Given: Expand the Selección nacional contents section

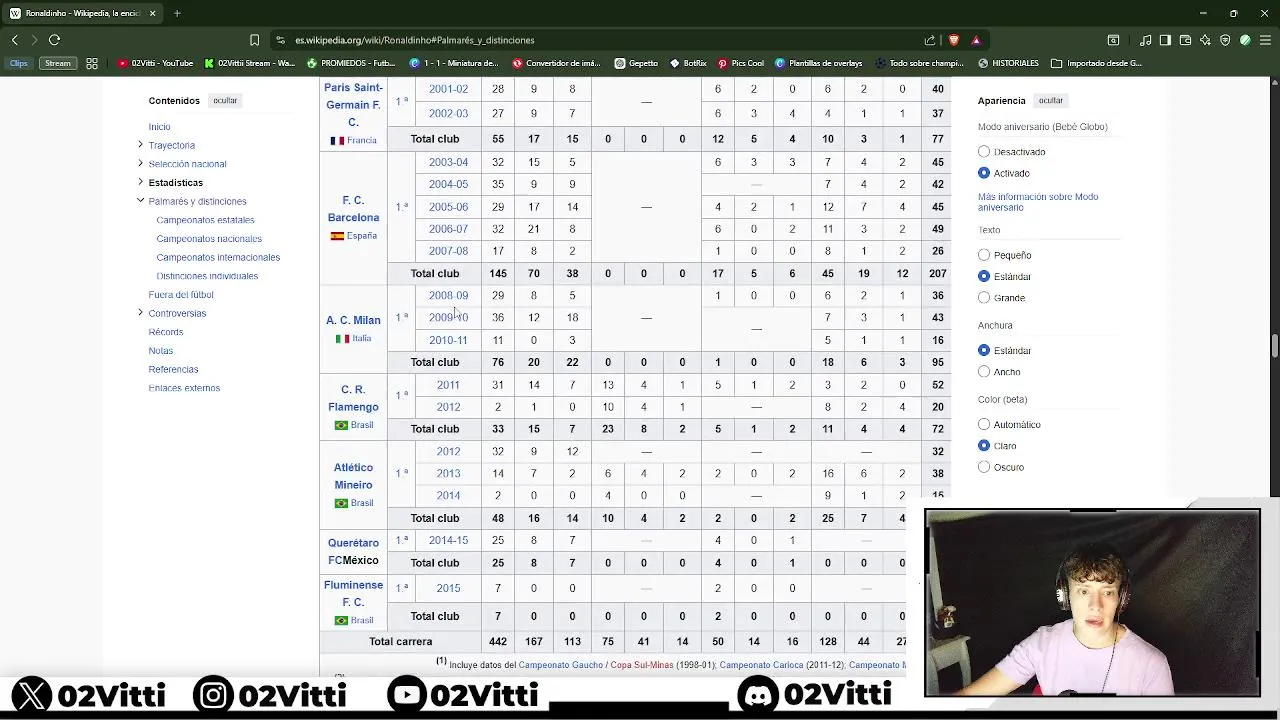Looking at the screenshot, I should pos(140,163).
